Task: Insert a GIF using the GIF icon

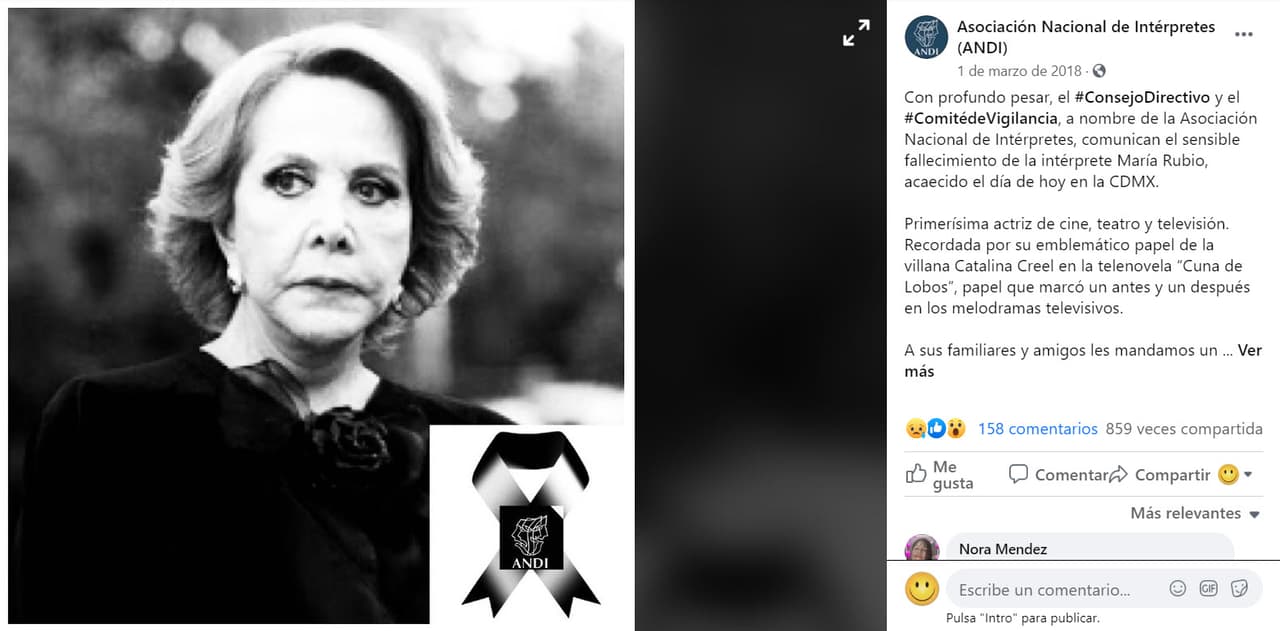Action: click(x=1208, y=589)
